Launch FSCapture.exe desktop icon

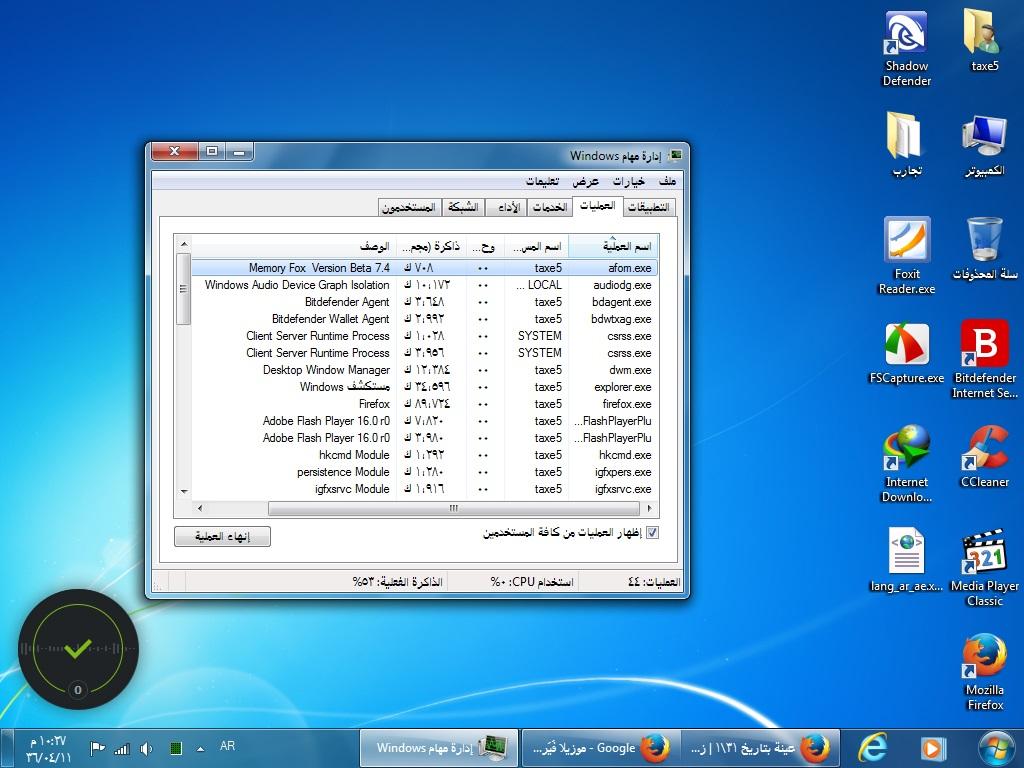point(906,353)
